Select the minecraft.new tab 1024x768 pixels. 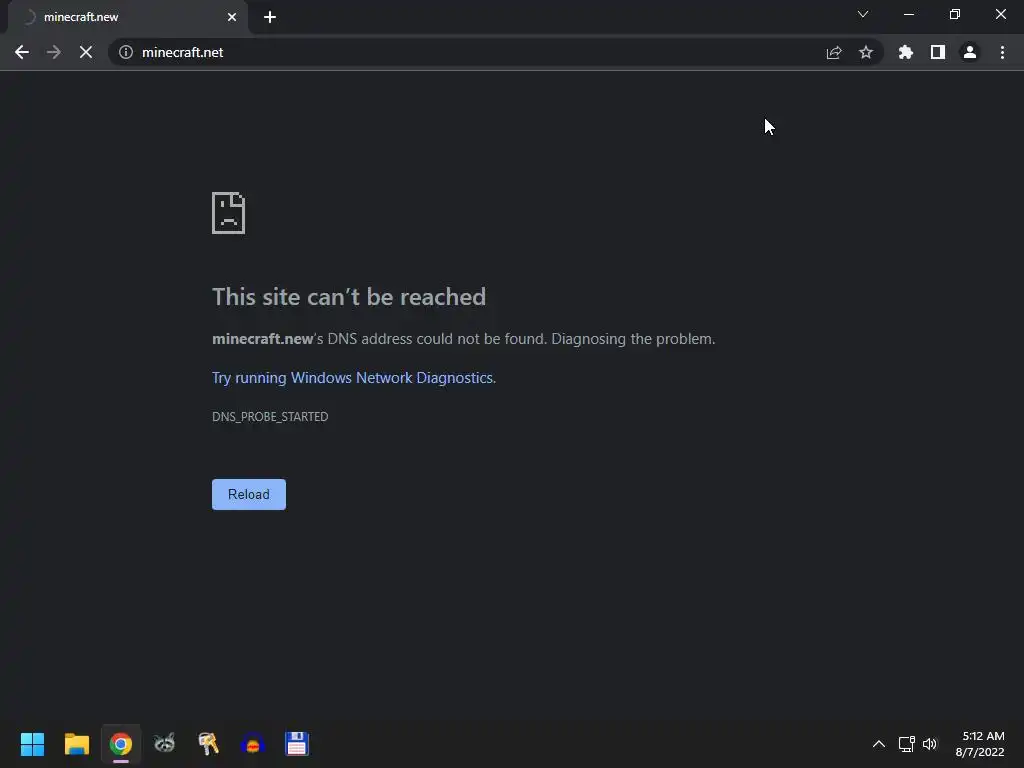[128, 17]
